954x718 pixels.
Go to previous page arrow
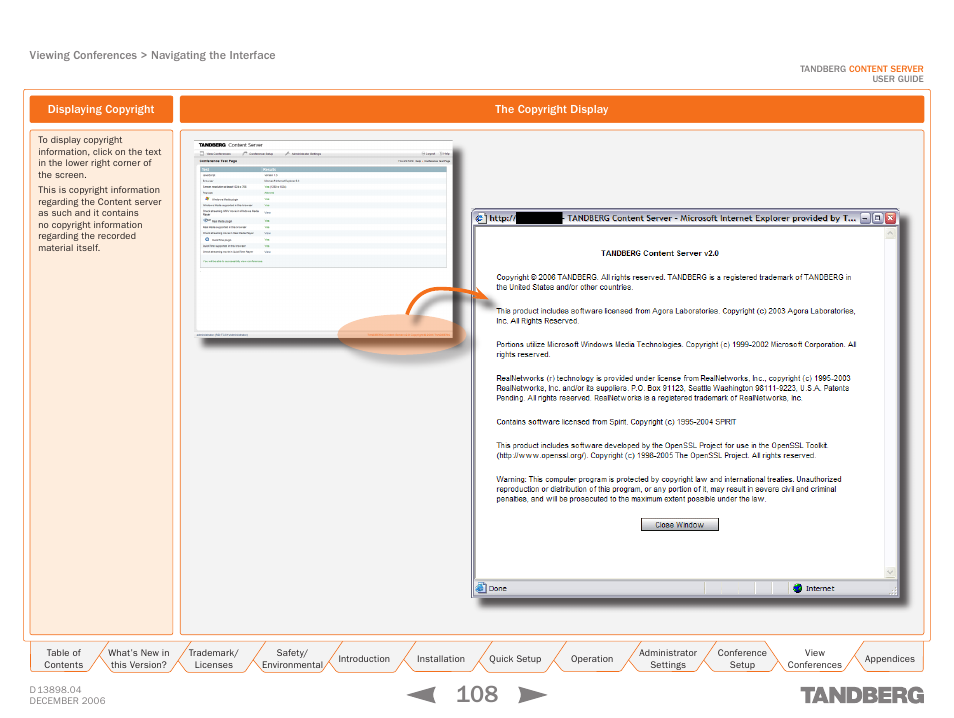click(x=422, y=694)
